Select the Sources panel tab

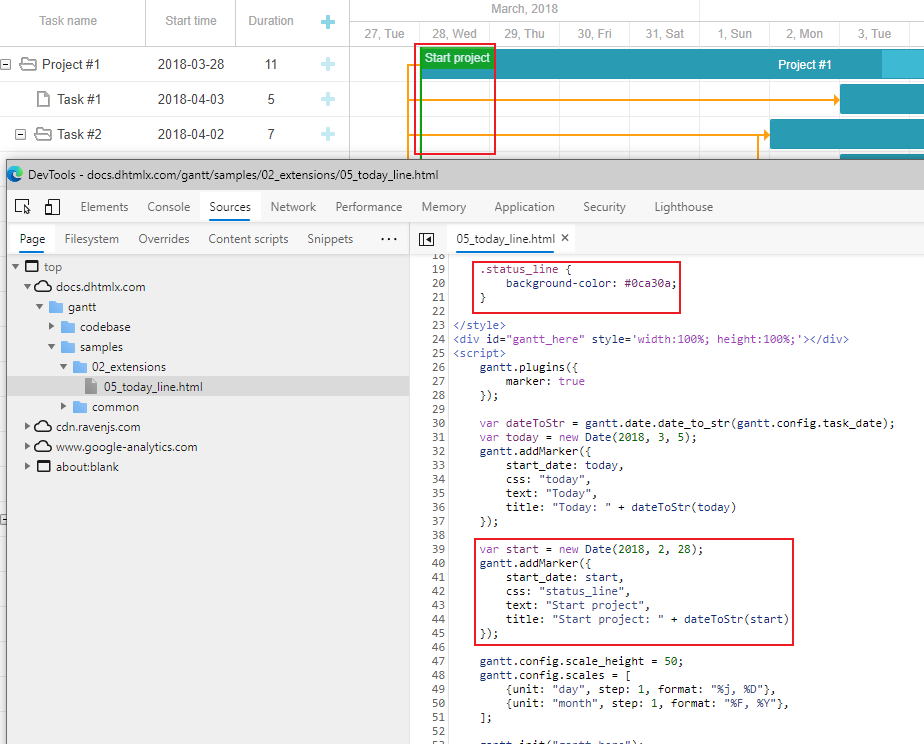click(230, 207)
